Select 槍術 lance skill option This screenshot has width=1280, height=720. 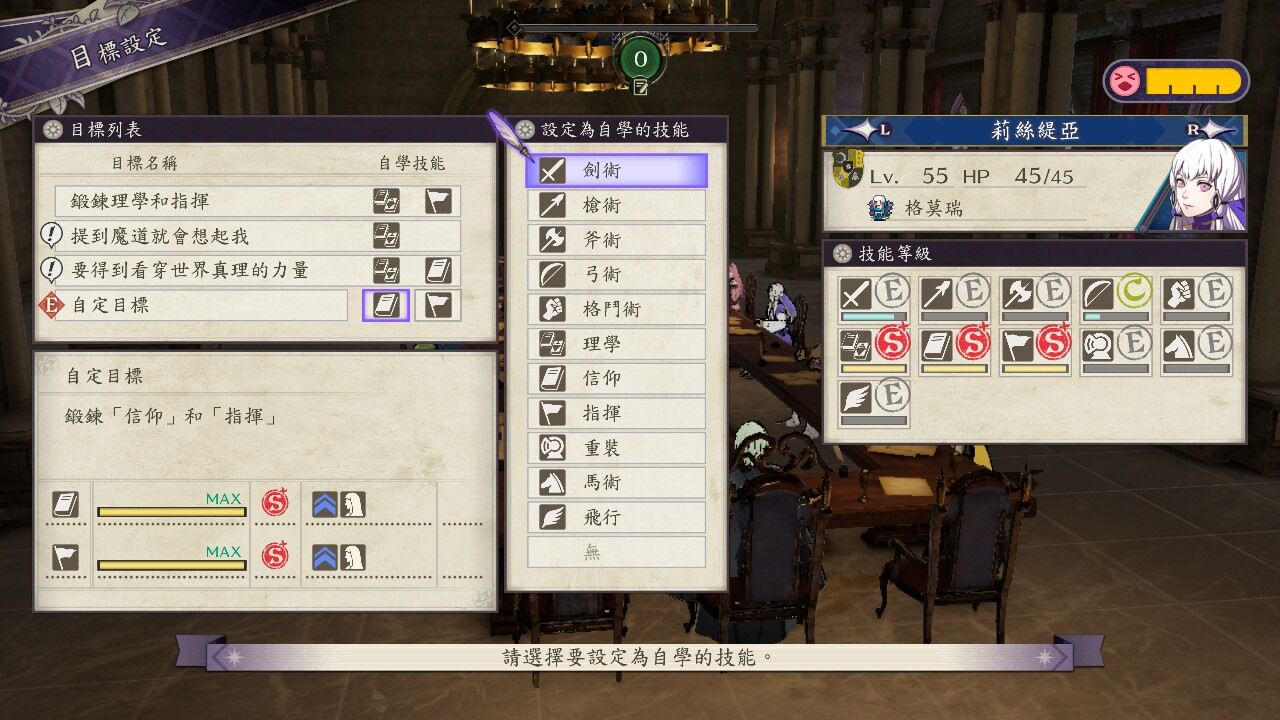pos(617,205)
